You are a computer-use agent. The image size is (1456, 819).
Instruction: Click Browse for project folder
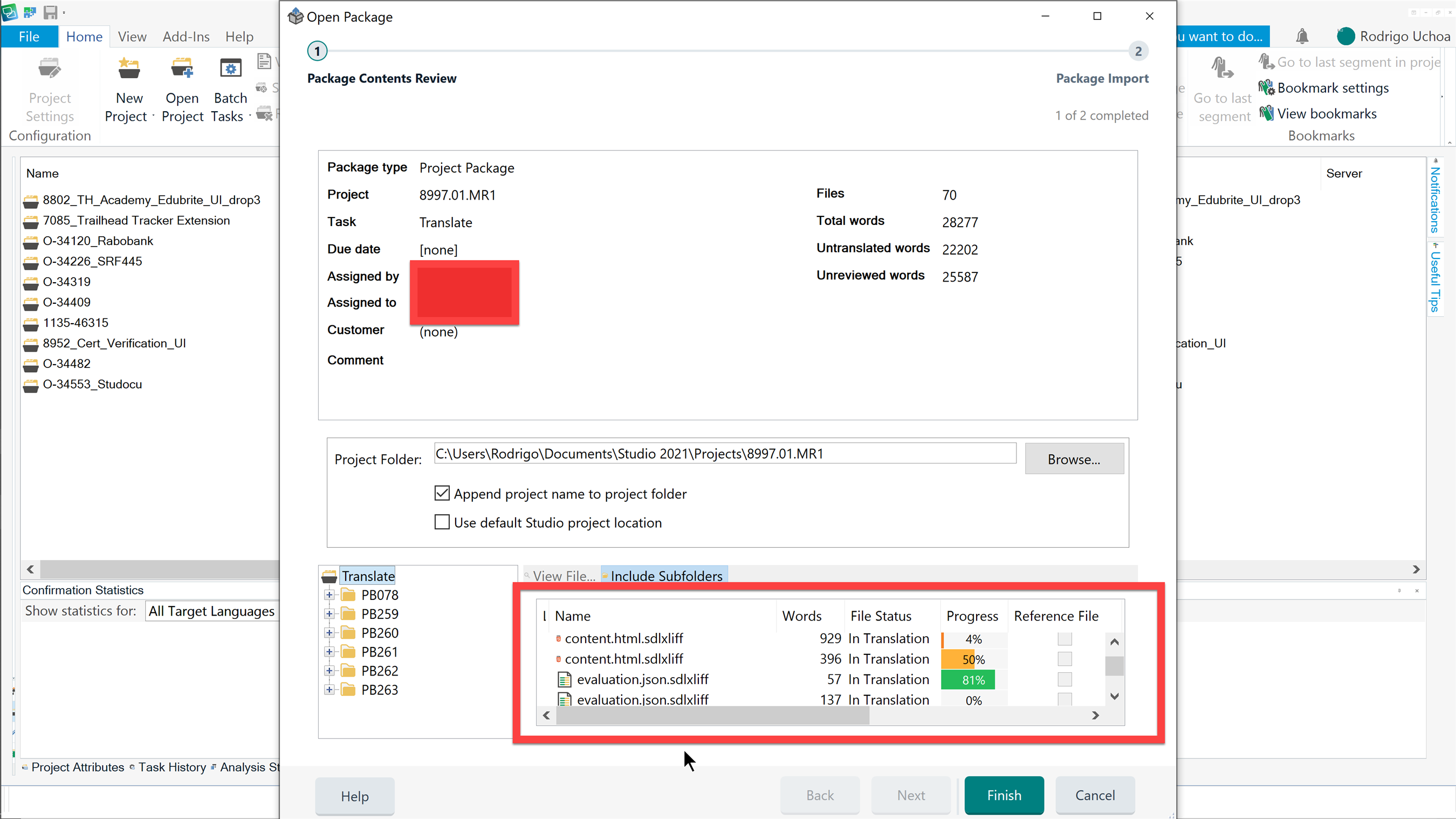click(x=1074, y=459)
